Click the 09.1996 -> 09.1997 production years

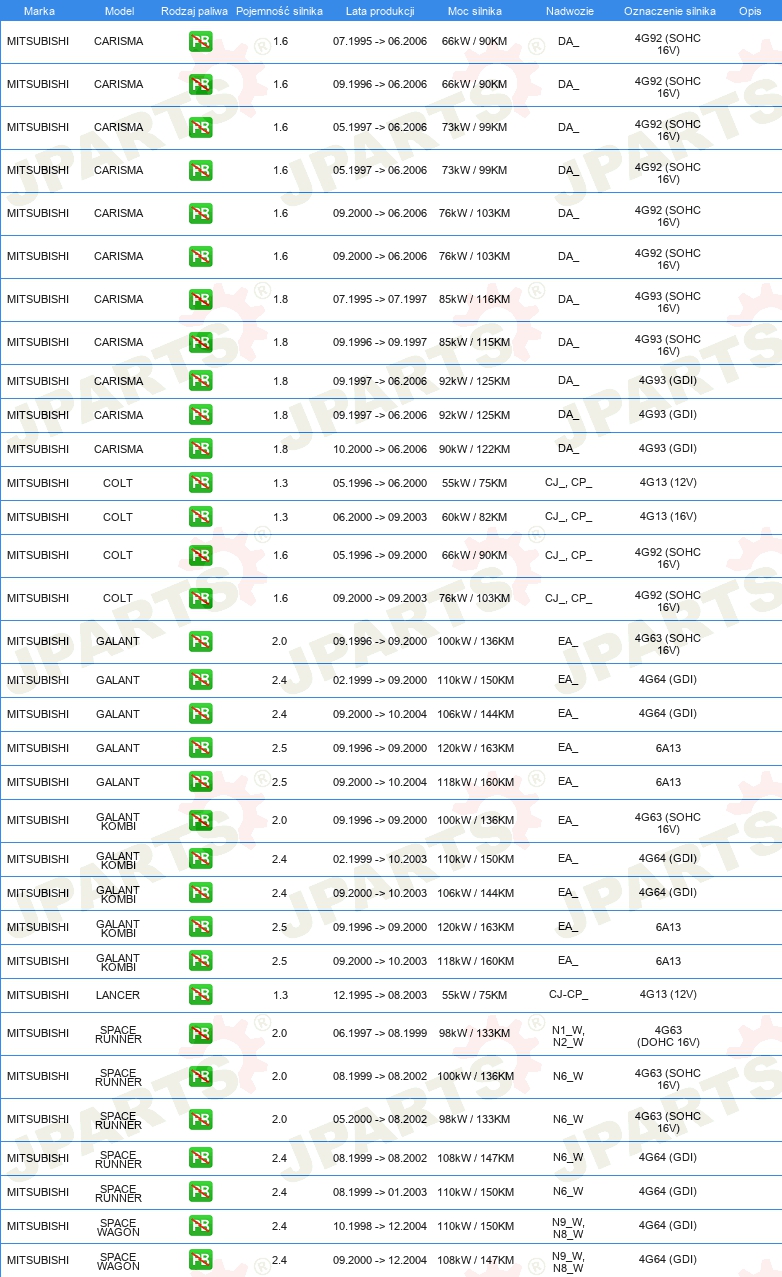(x=380, y=342)
